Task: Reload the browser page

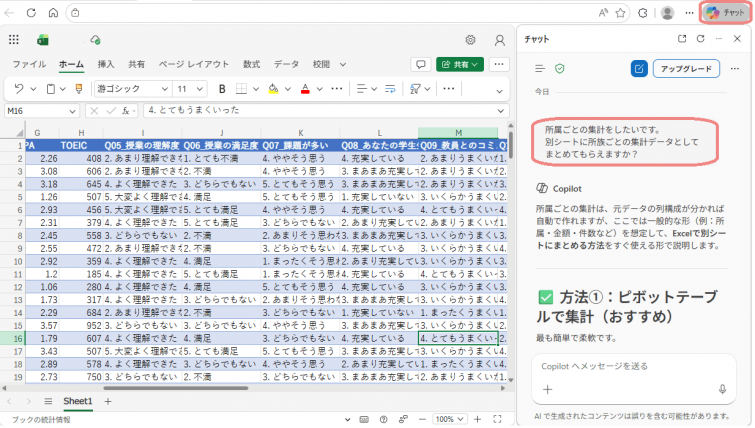Action: point(31,13)
